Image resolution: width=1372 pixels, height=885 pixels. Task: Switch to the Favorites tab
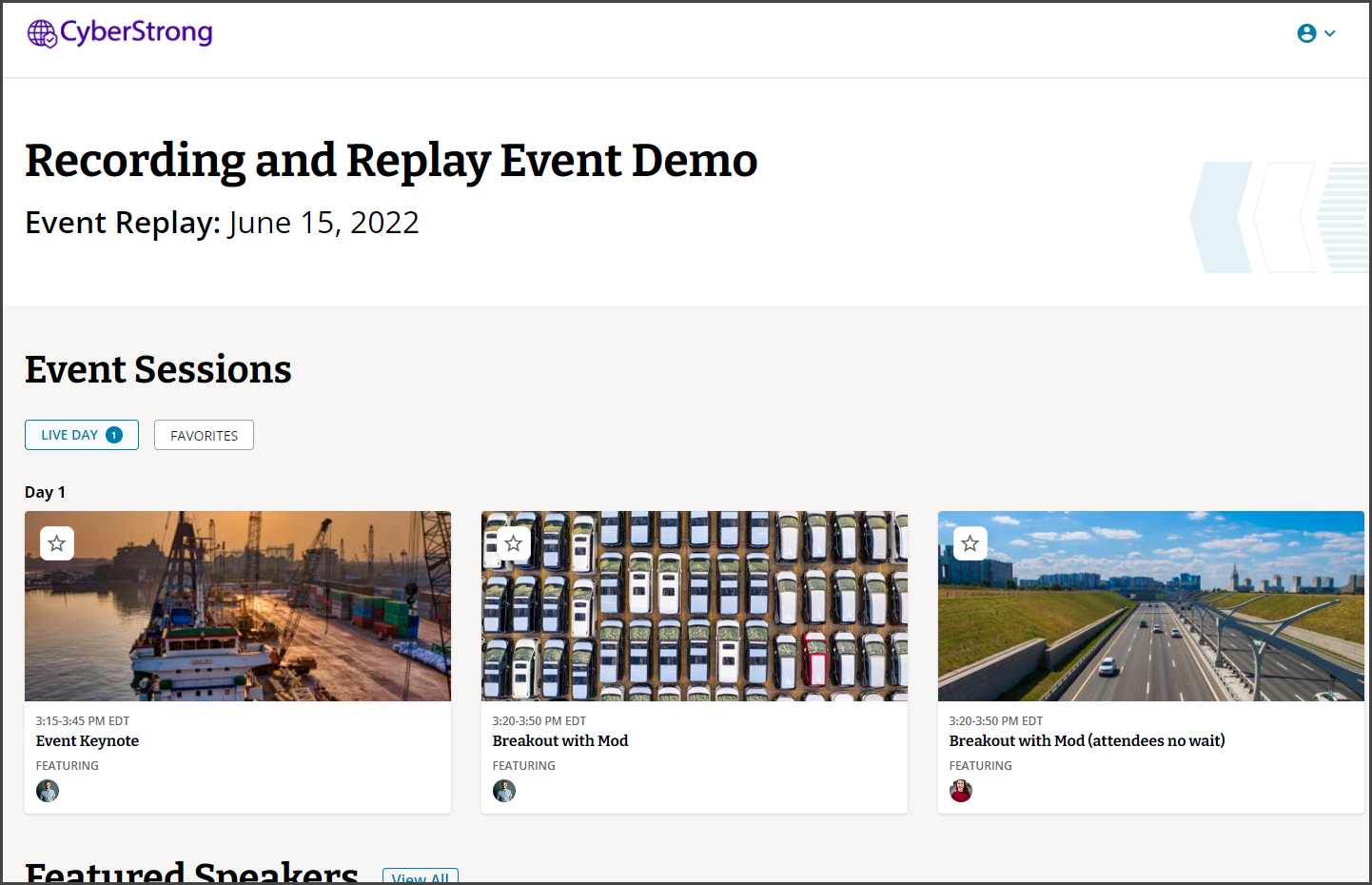click(x=204, y=435)
